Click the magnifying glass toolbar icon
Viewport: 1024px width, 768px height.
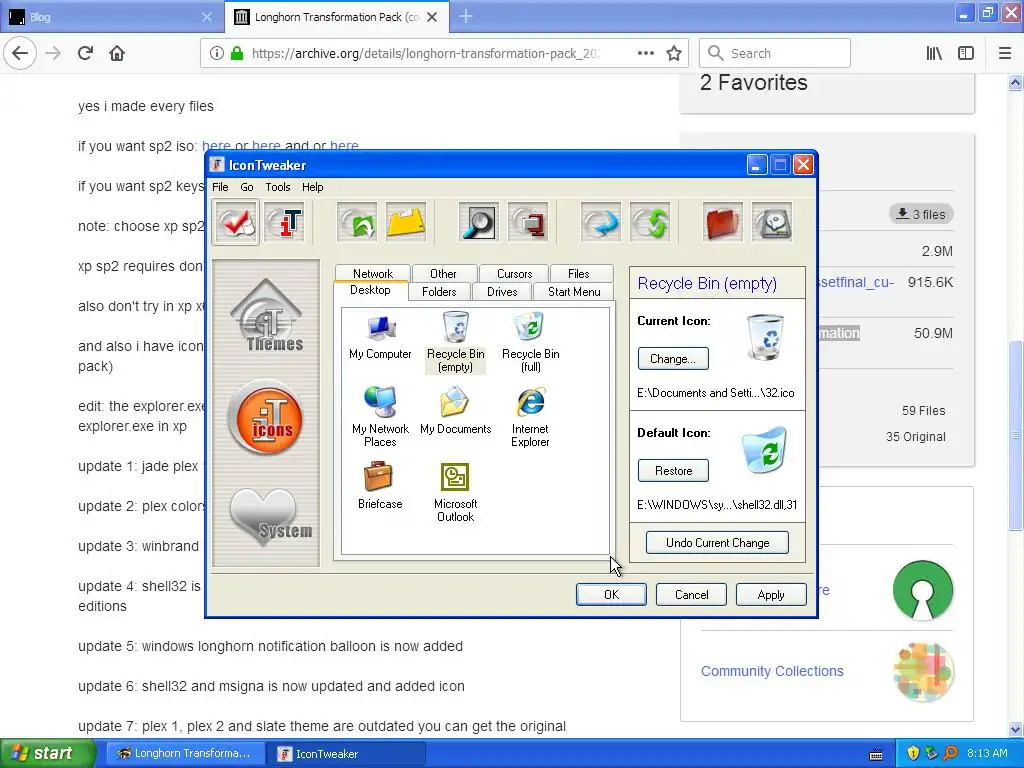tap(478, 223)
